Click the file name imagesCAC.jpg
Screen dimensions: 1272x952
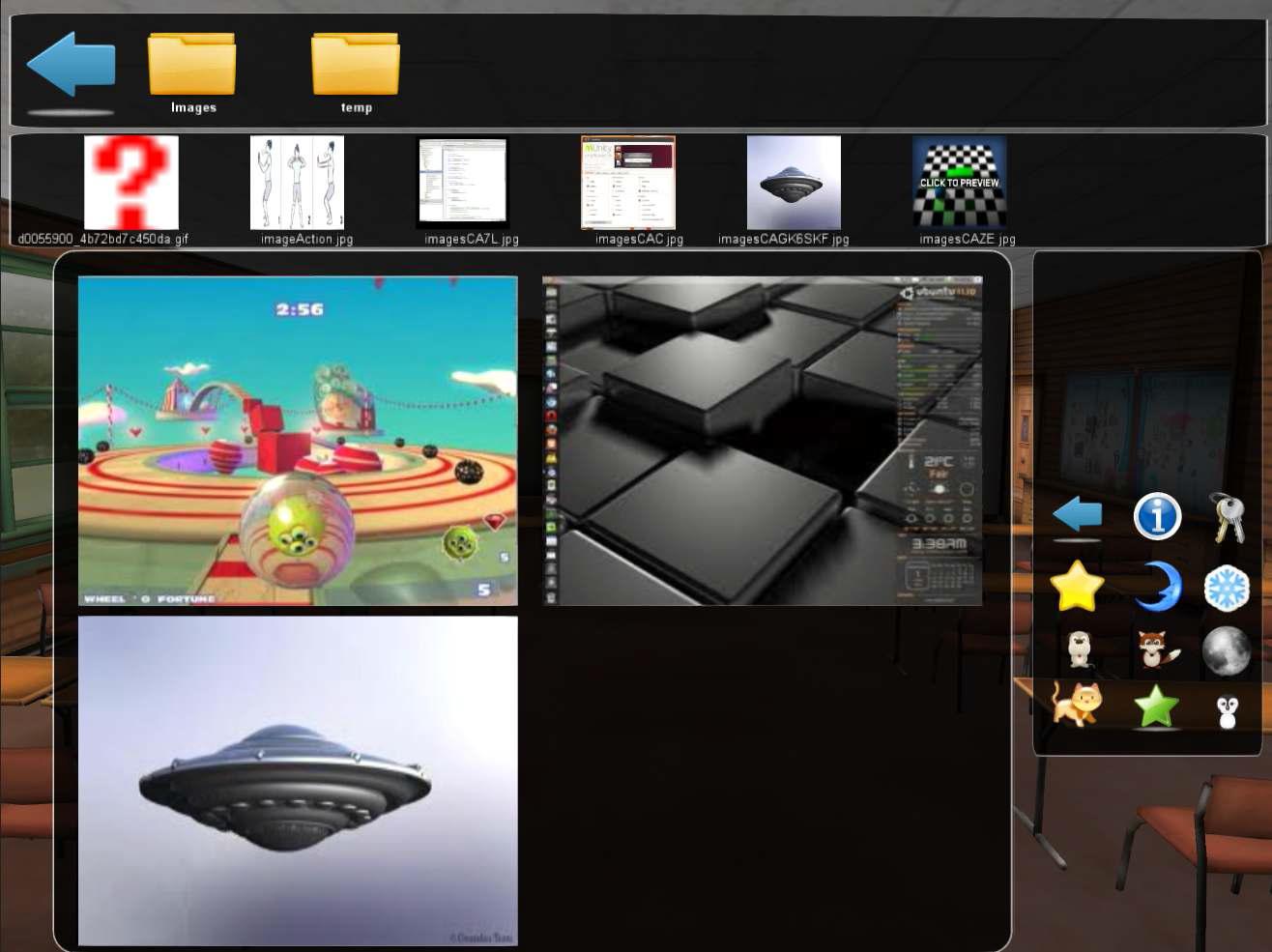click(639, 239)
